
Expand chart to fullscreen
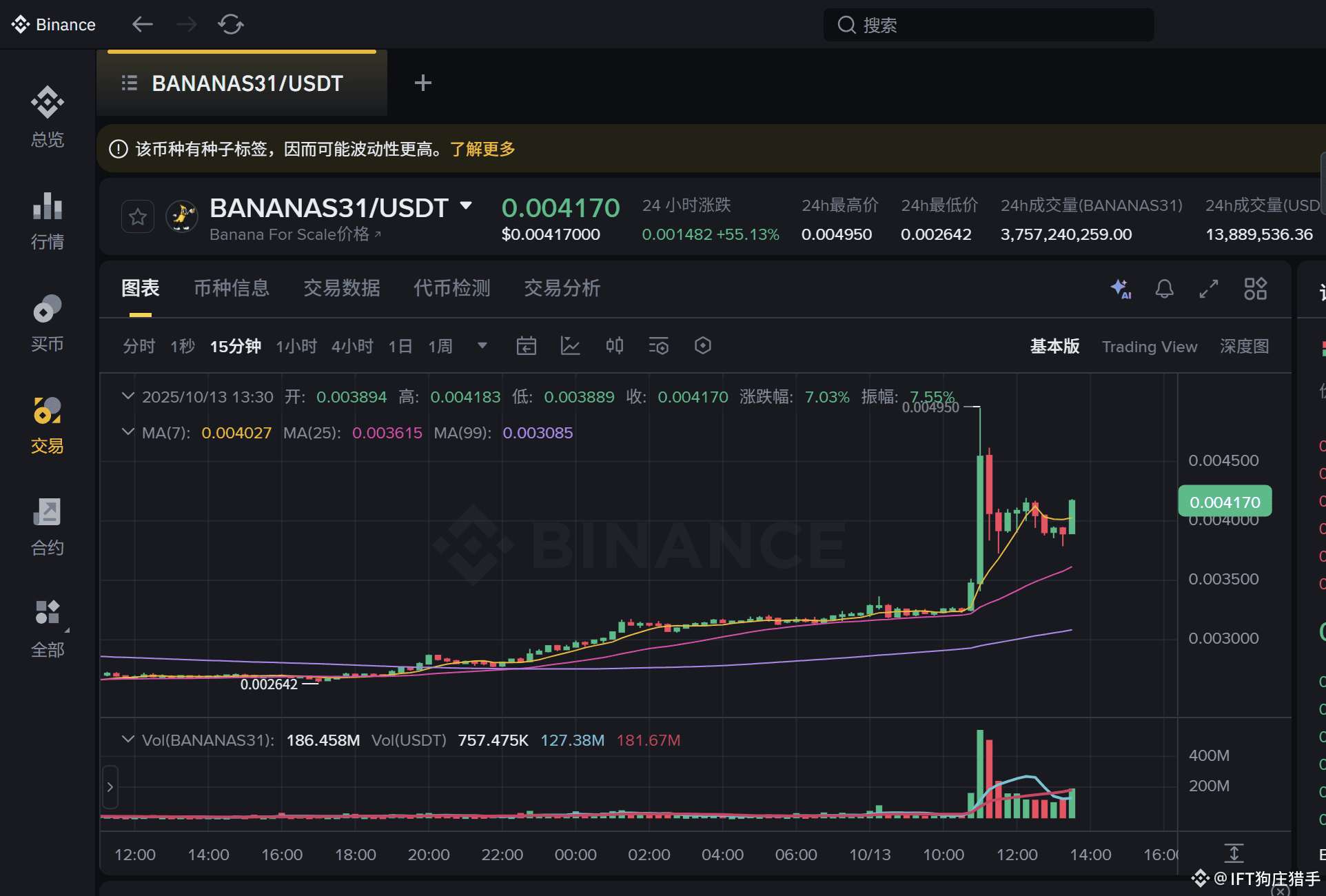pos(1209,289)
